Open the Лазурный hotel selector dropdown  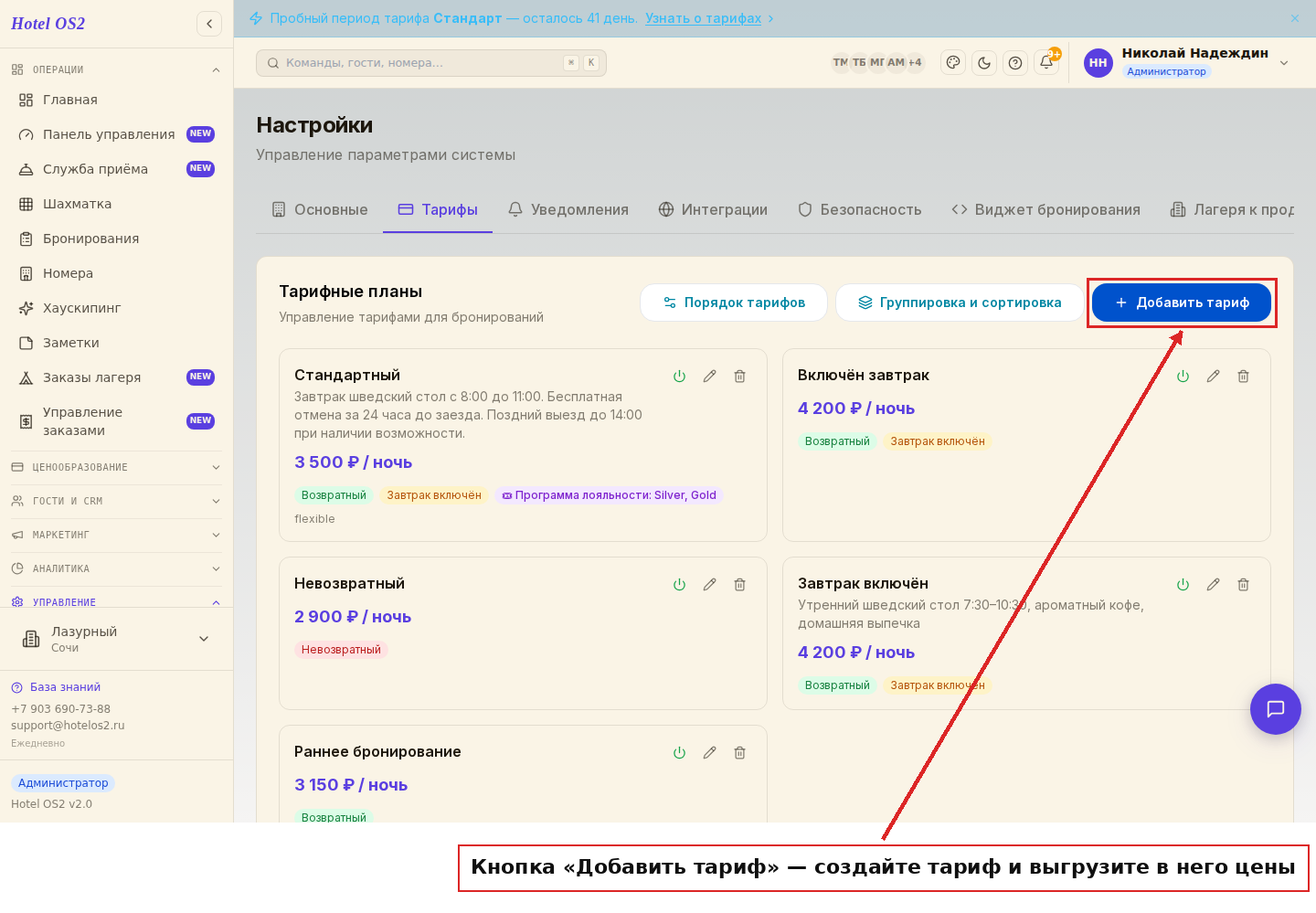116,639
